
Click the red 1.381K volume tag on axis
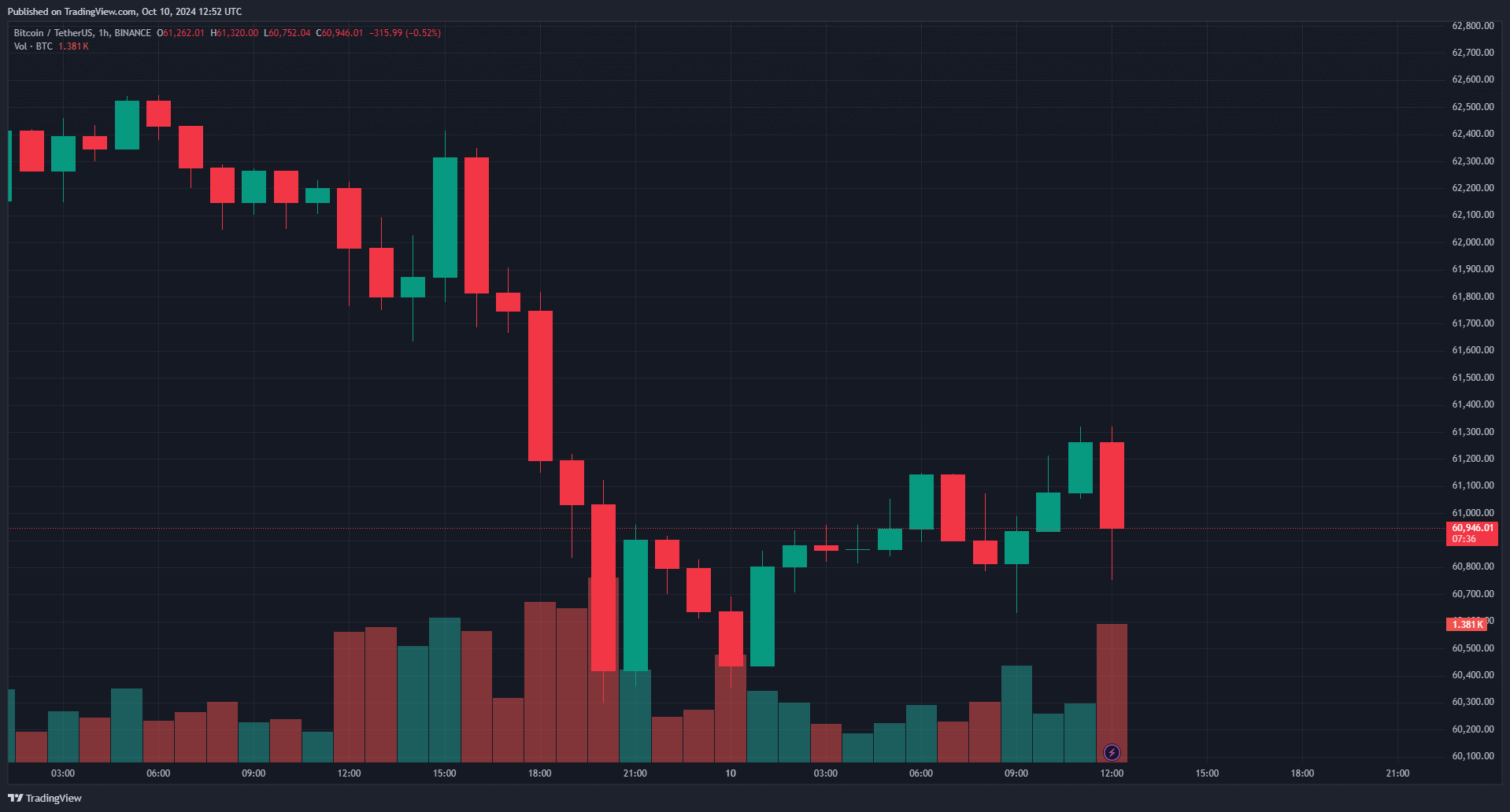click(1467, 624)
